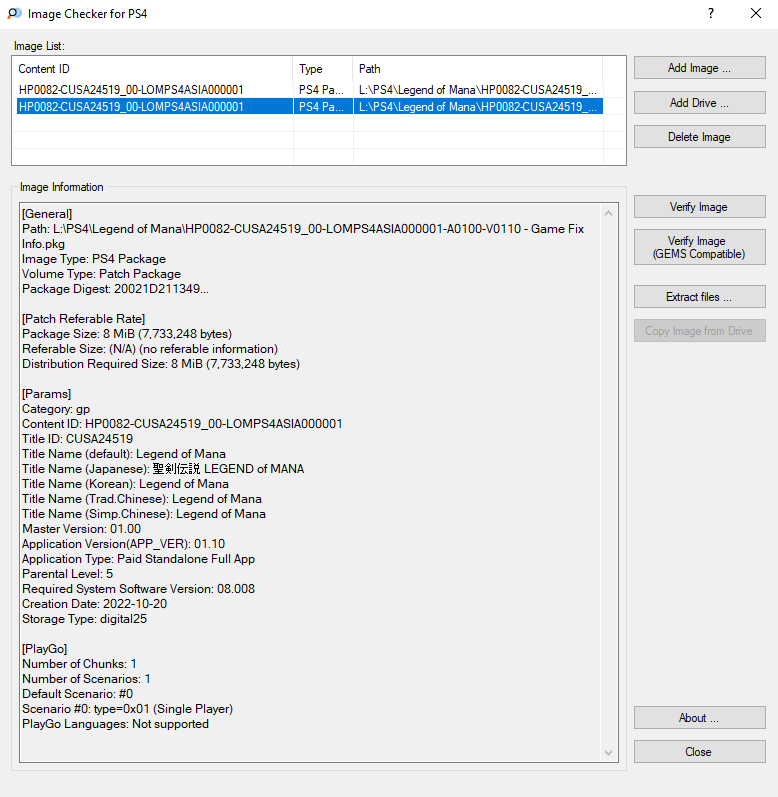The image size is (778, 797).
Task: Click the help question mark in title bar
Action: [711, 13]
